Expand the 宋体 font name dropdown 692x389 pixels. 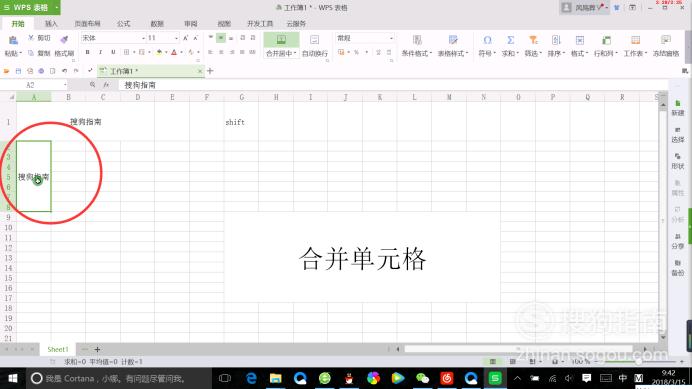[x=143, y=38]
